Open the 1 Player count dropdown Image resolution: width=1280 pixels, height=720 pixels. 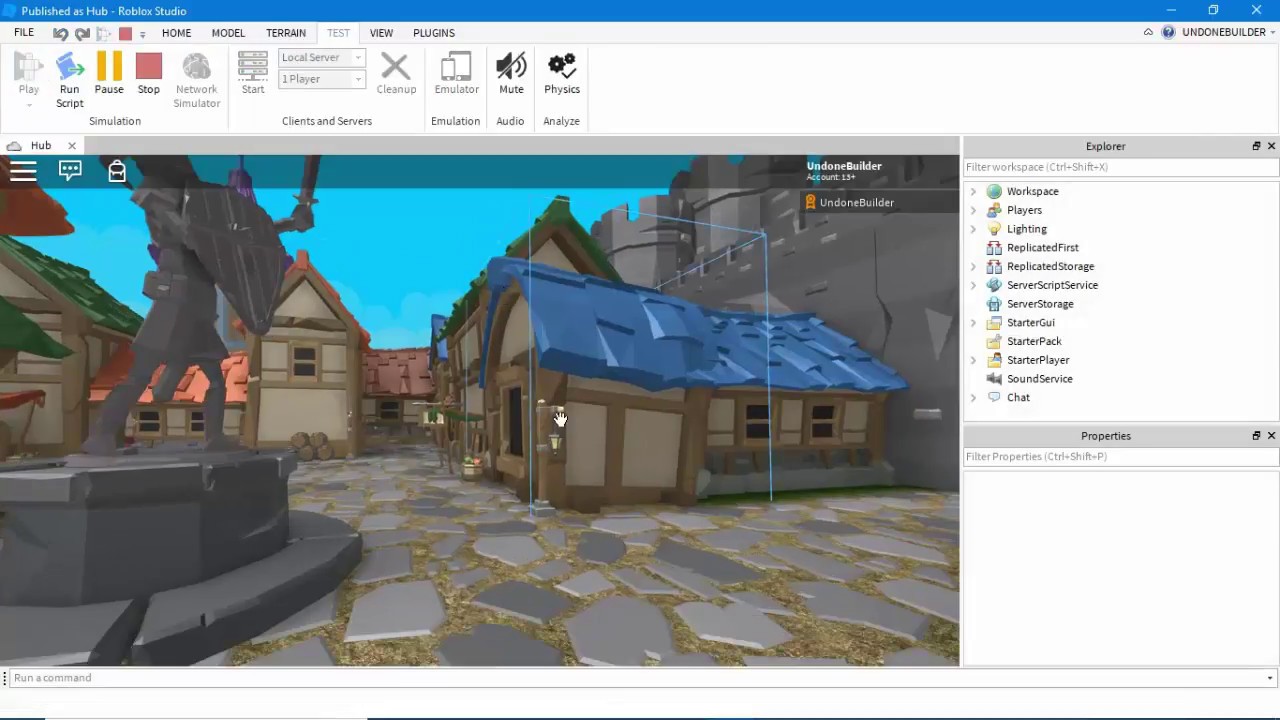322,79
